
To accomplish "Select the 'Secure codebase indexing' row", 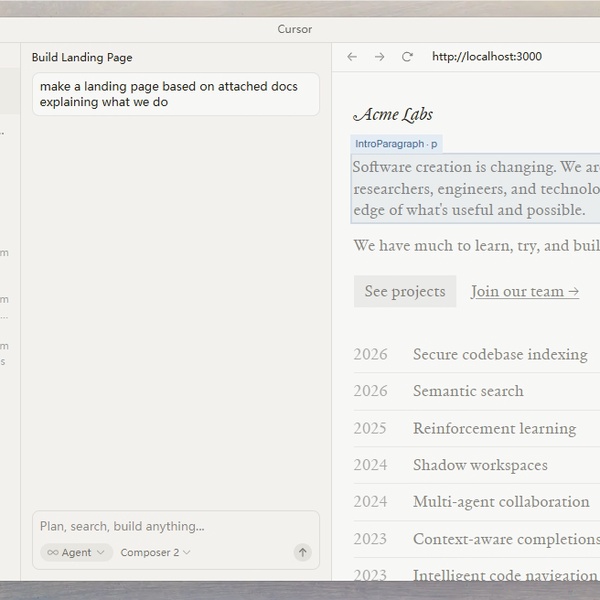I will click(x=500, y=354).
